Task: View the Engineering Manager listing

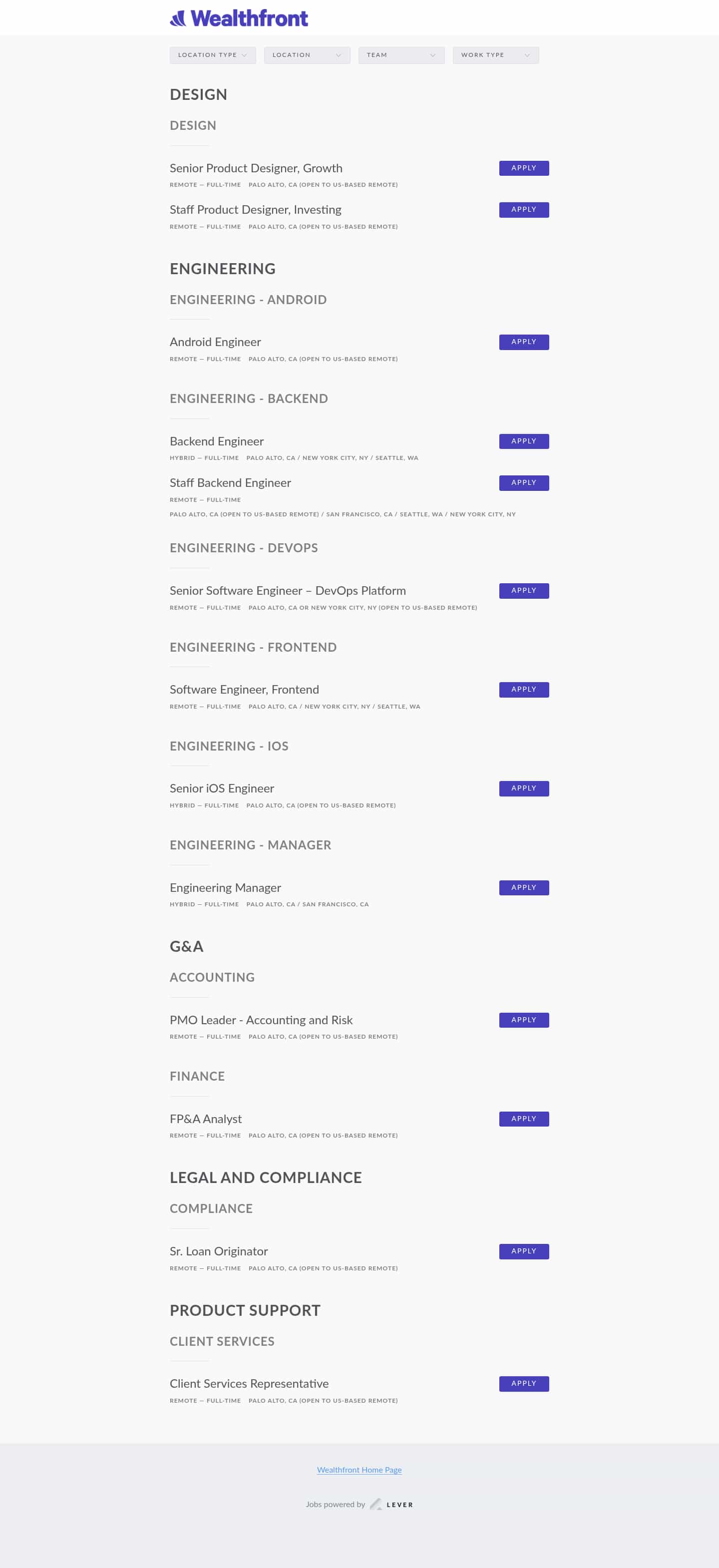Action: pos(225,887)
